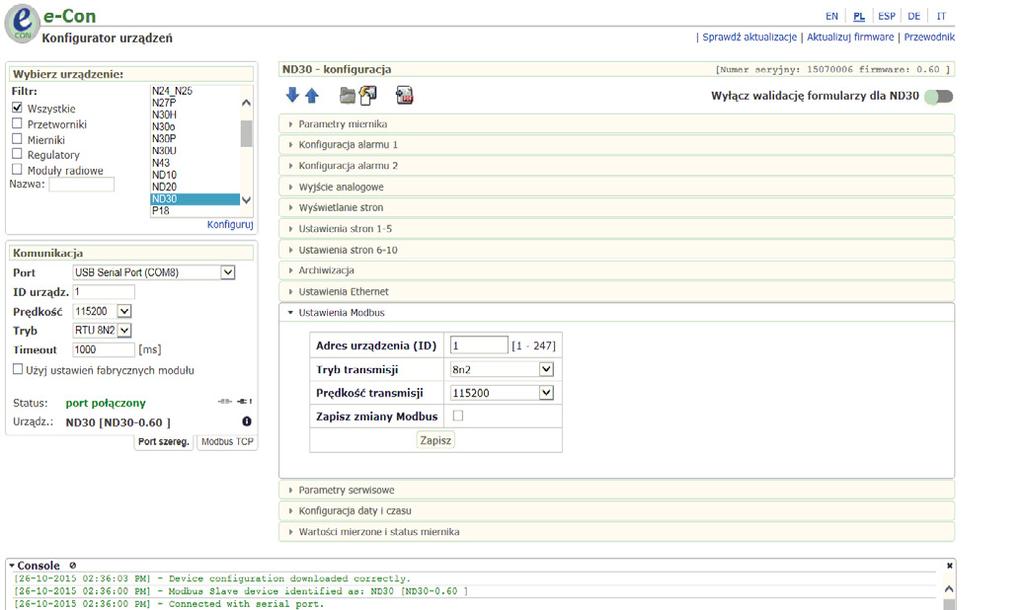Switch language to IT

click(x=941, y=16)
